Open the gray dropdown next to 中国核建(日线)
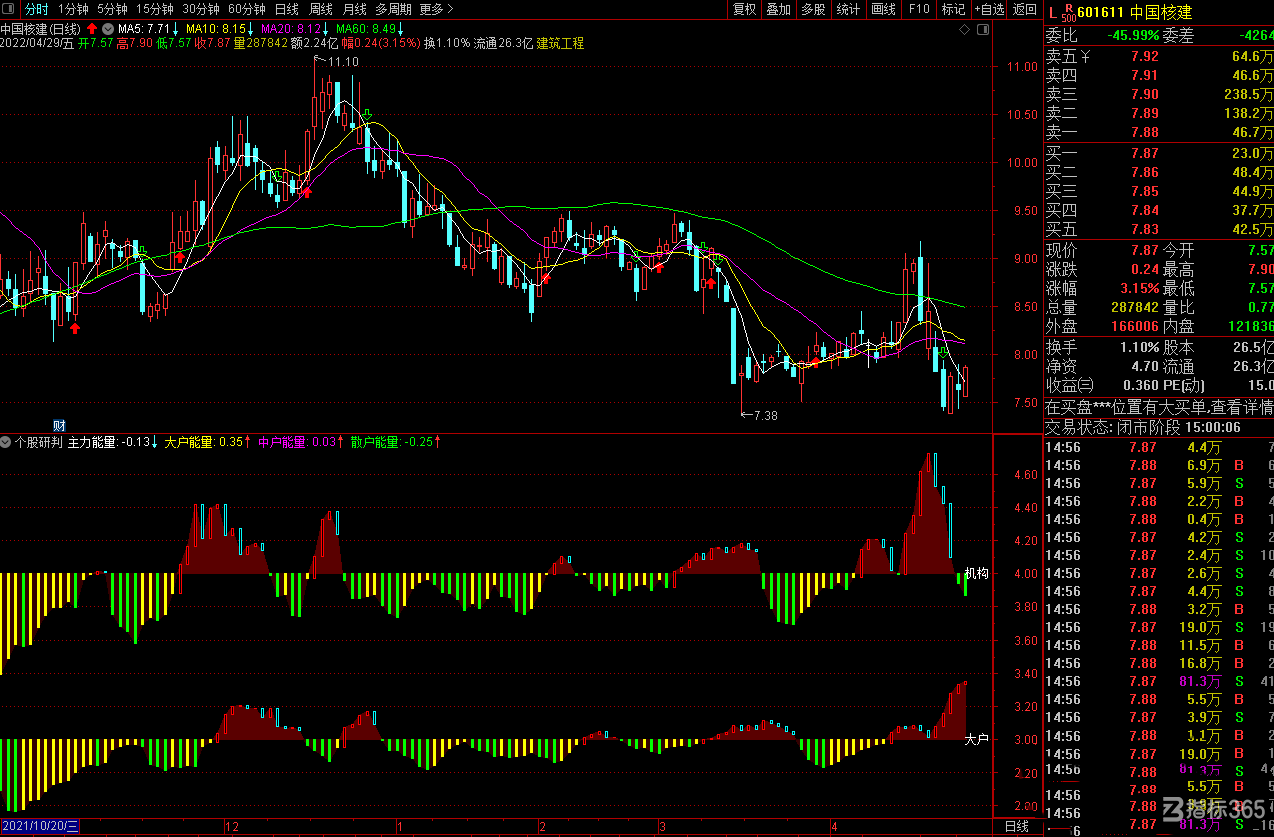The height and width of the screenshot is (837, 1274). click(x=107, y=29)
